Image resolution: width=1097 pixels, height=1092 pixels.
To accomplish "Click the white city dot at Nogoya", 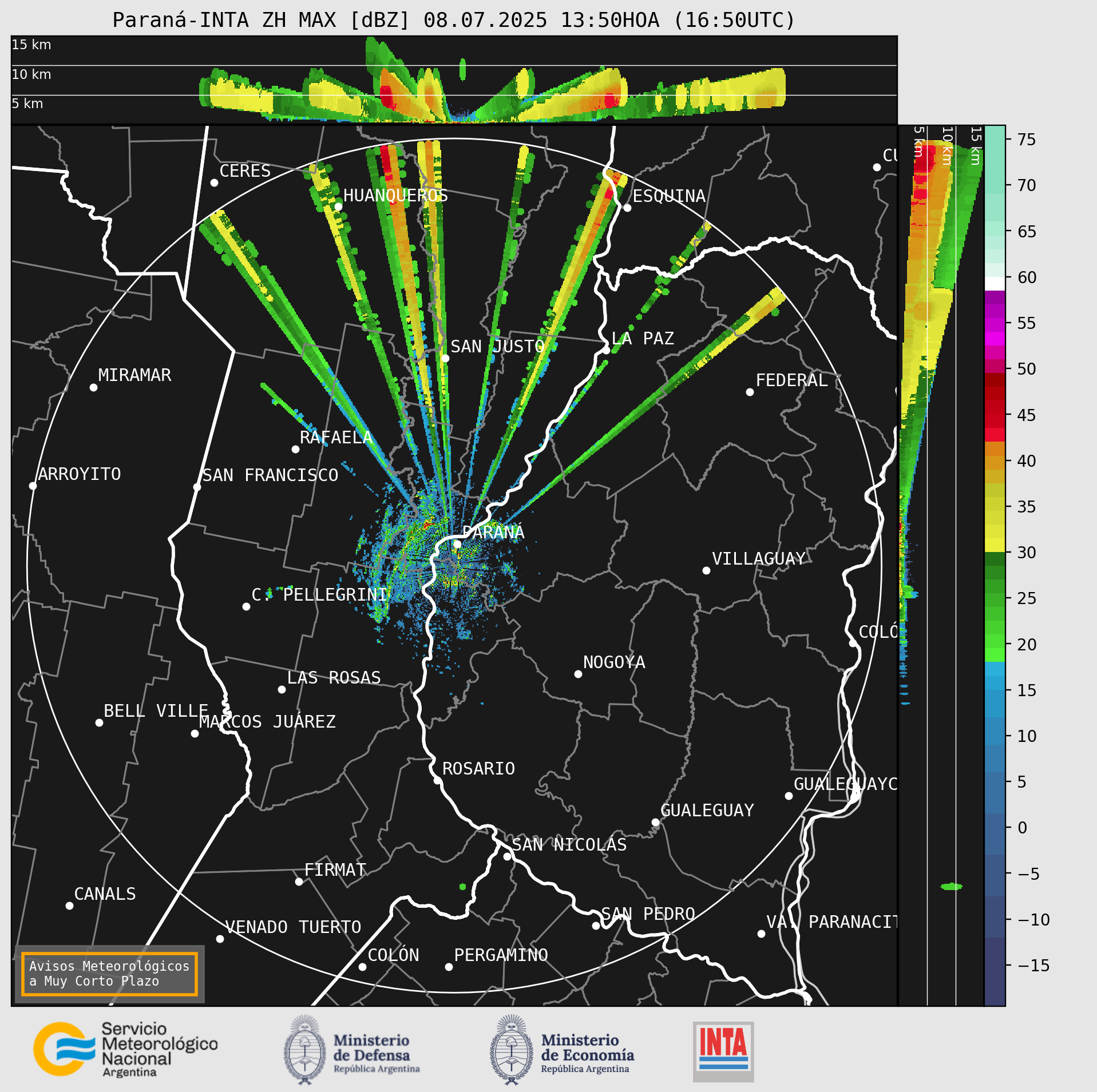I will (578, 674).
